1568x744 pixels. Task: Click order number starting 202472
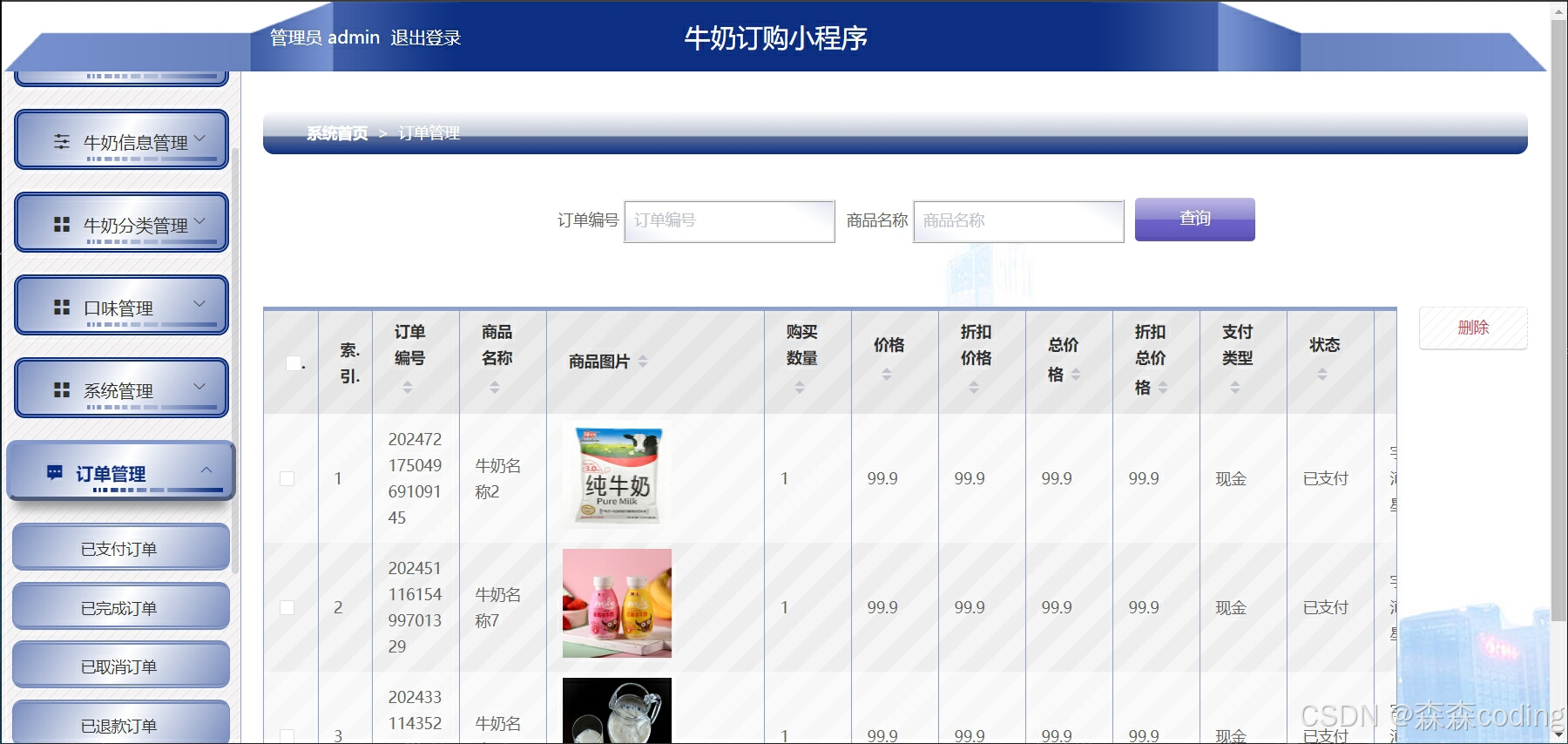click(x=415, y=478)
